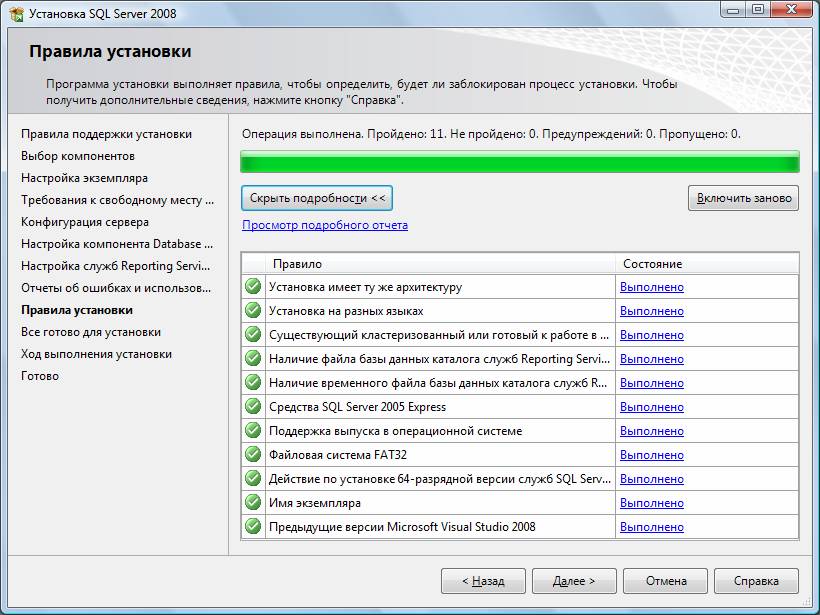
Task: Sort by the 'Состояние' column header
Action: pyautogui.click(x=706, y=264)
